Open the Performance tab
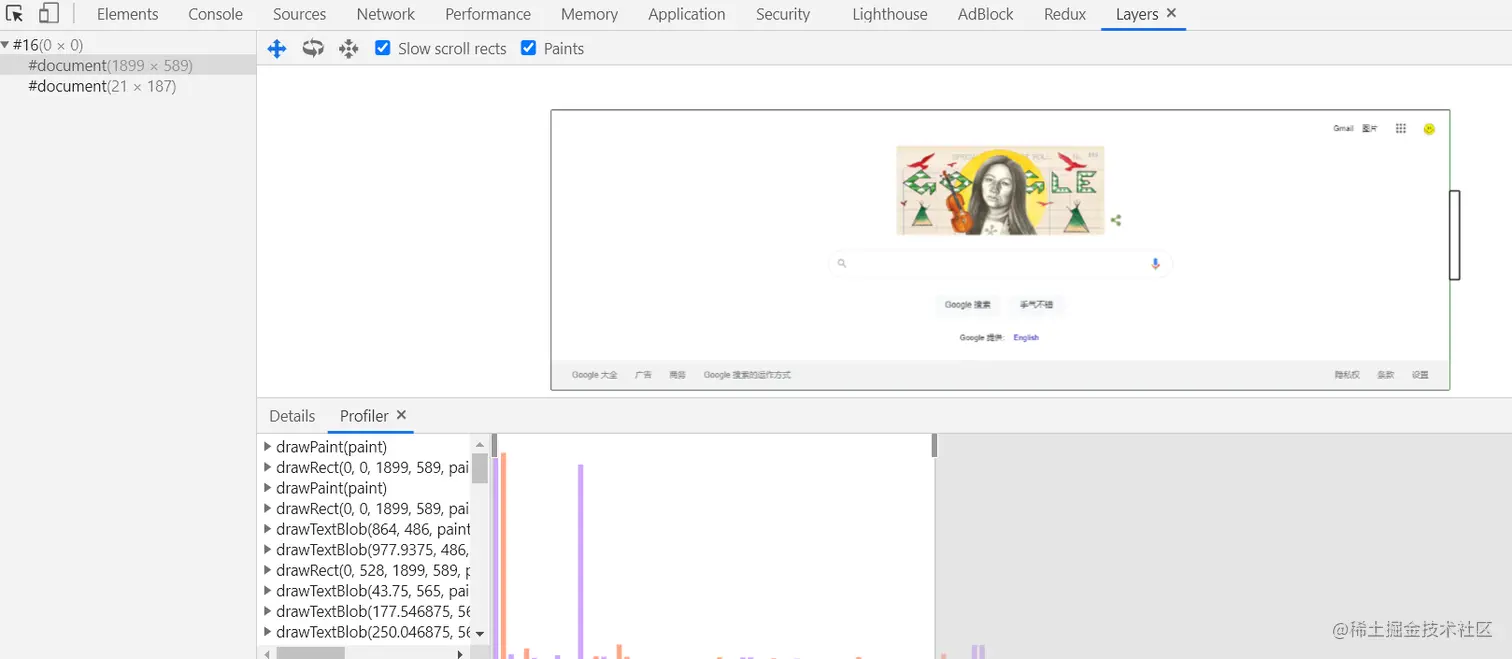The width and height of the screenshot is (1512, 659). pyautogui.click(x=488, y=14)
